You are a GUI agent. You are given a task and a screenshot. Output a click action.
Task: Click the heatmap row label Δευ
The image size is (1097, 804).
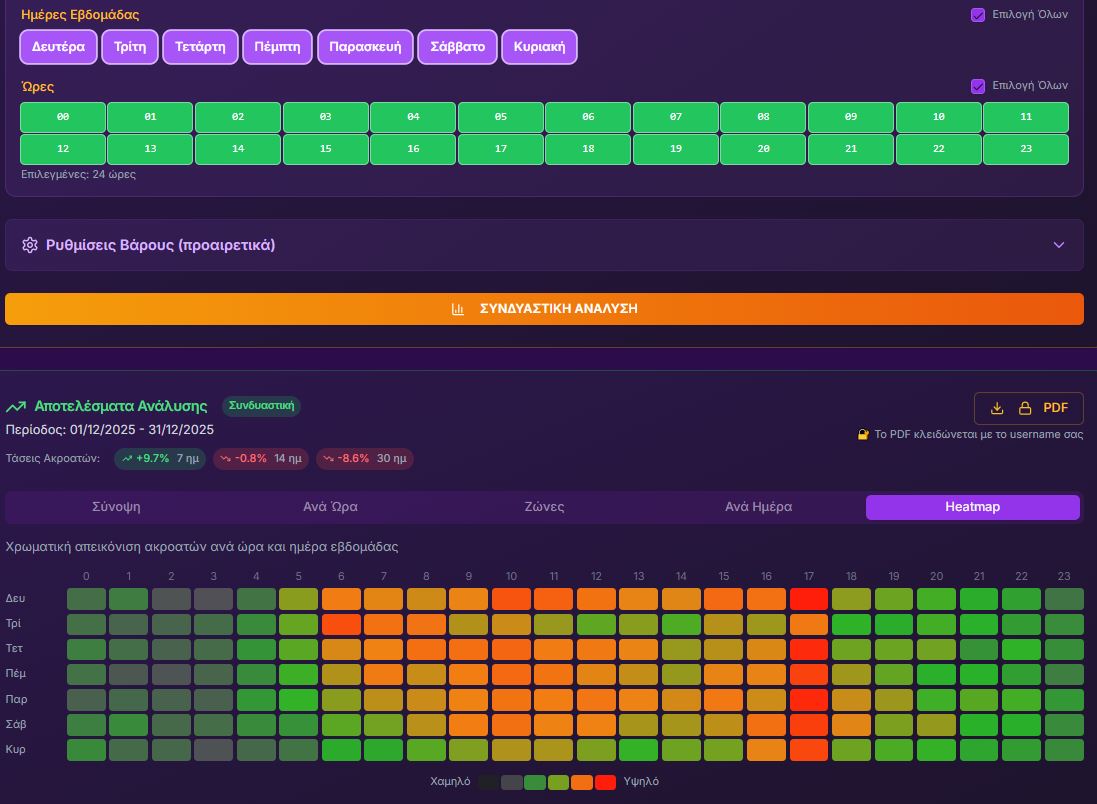click(15, 598)
